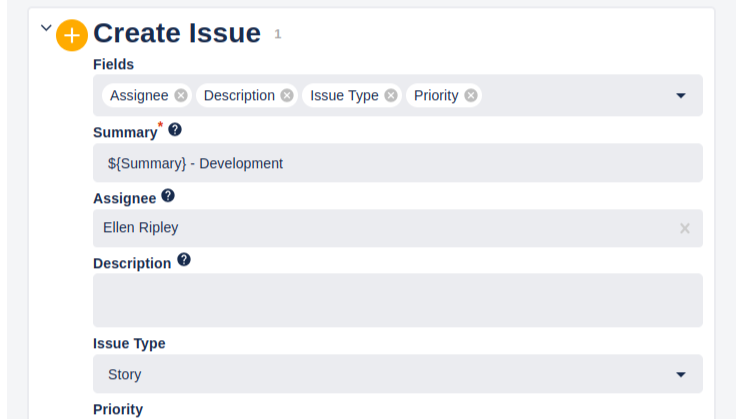Image resolution: width=736 pixels, height=419 pixels.
Task: Remove the Priority field chip
Action: pos(471,95)
